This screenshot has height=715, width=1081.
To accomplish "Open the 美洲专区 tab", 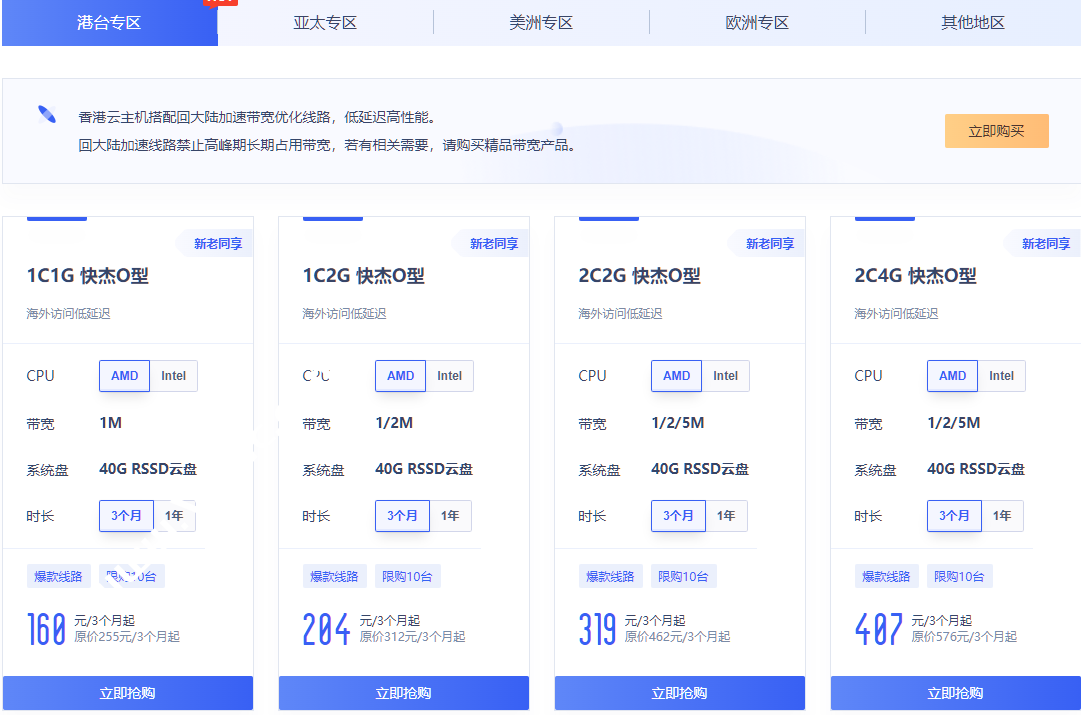I will coord(541,22).
